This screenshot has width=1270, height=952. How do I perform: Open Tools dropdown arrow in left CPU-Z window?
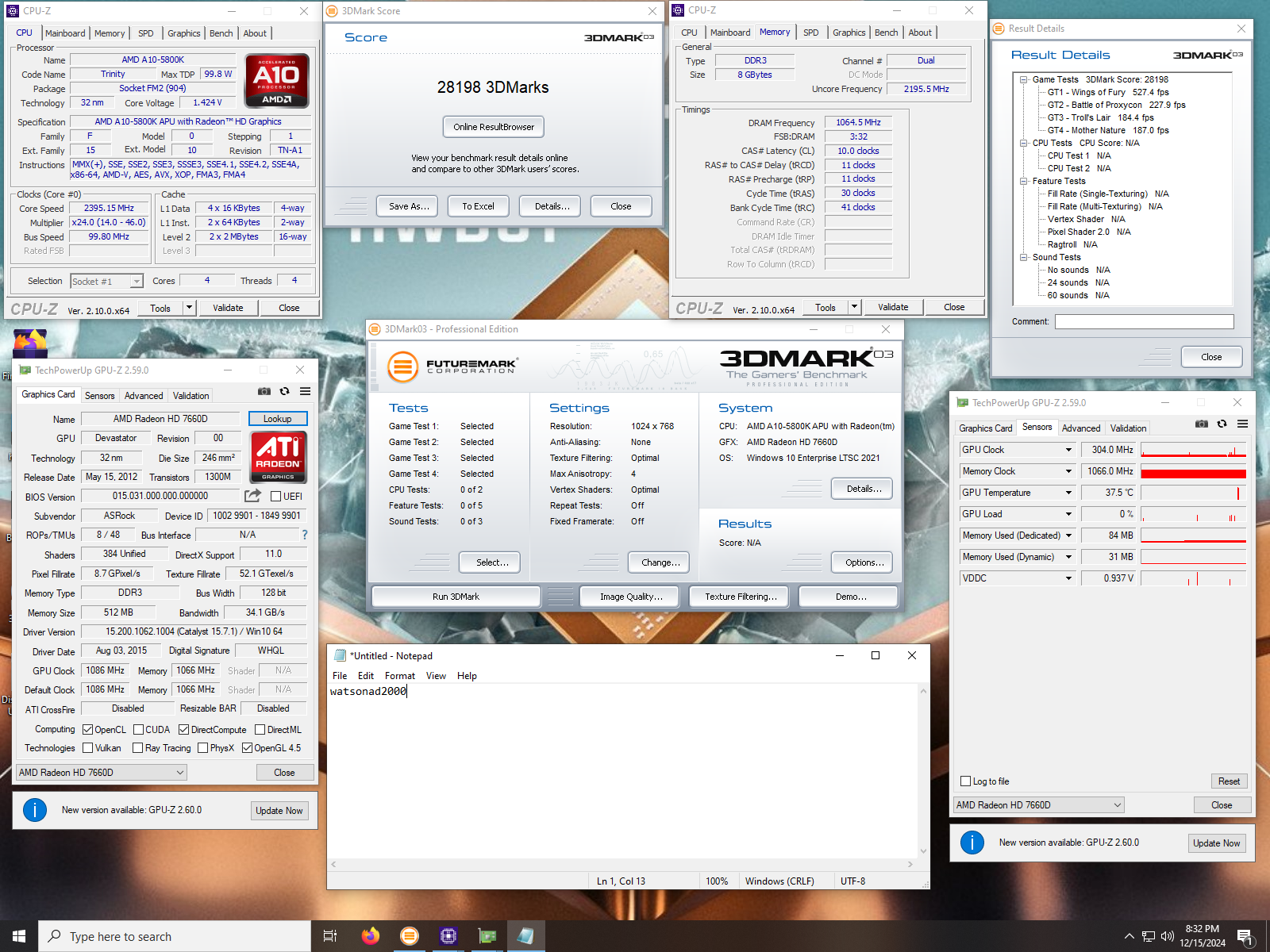coord(189,308)
